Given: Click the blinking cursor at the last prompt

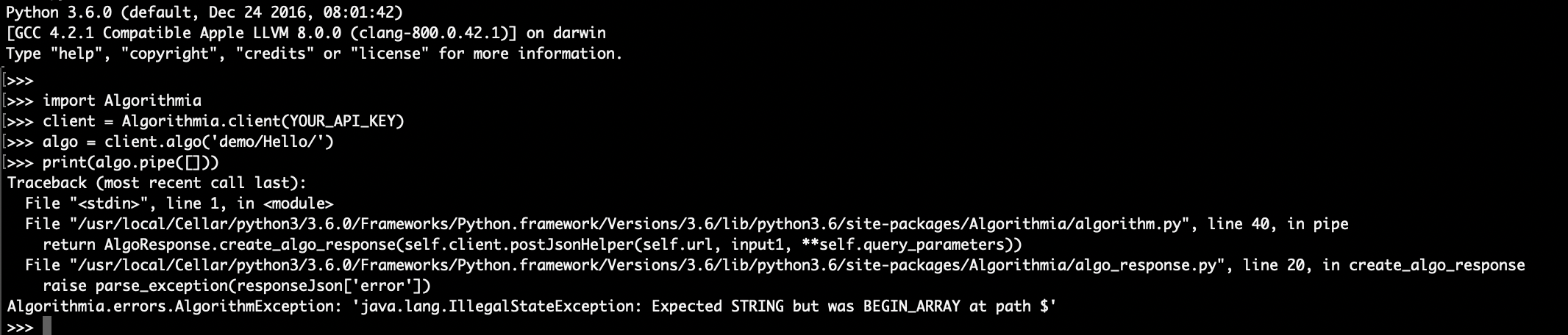Looking at the screenshot, I should coord(47,326).
